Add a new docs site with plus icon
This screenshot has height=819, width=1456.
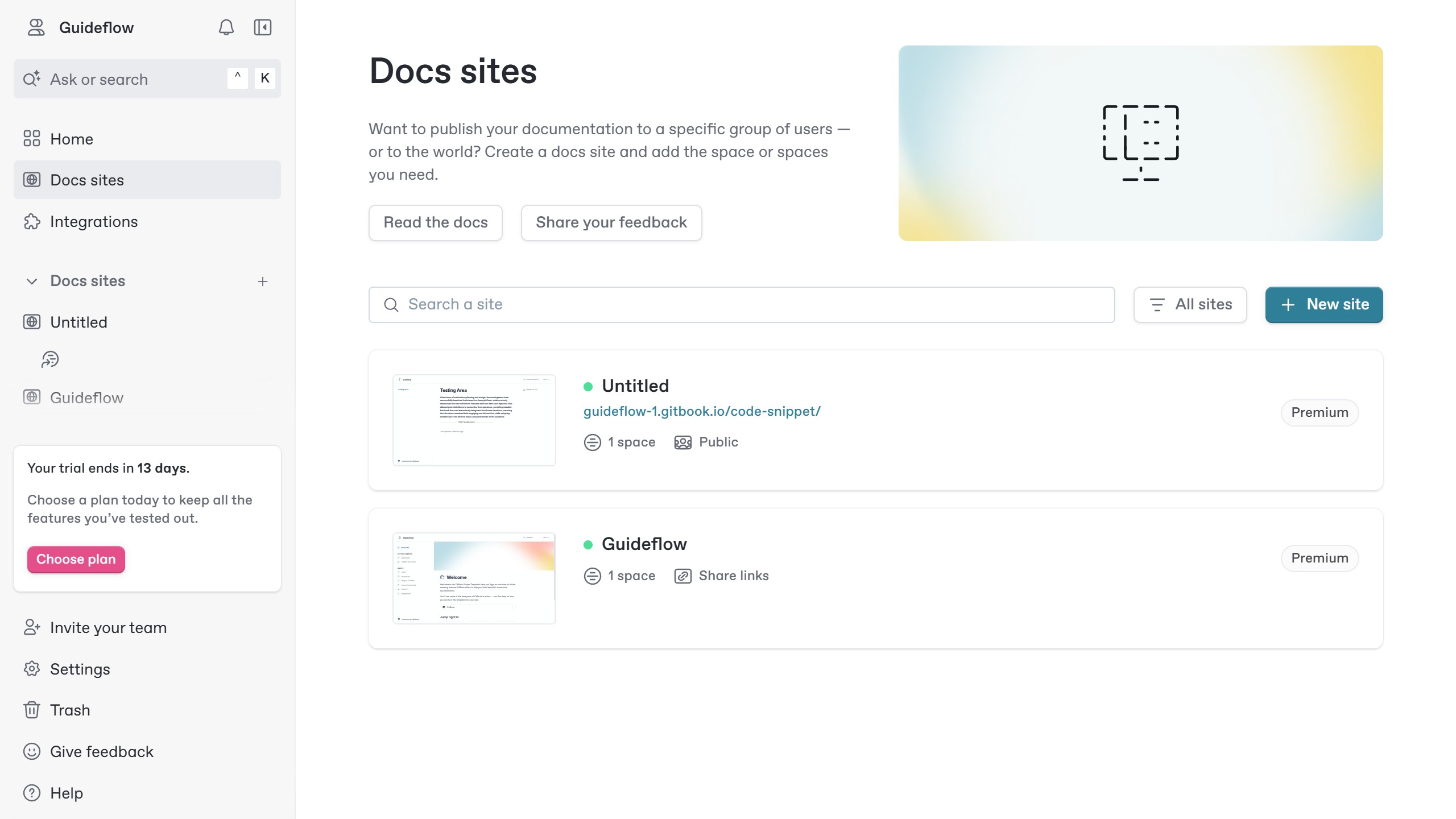click(262, 281)
